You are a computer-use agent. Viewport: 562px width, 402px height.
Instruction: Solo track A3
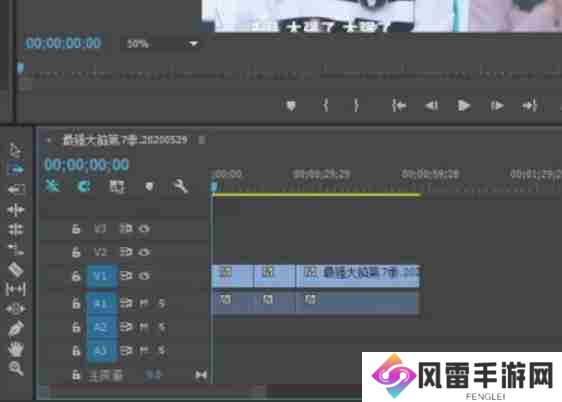tap(162, 351)
